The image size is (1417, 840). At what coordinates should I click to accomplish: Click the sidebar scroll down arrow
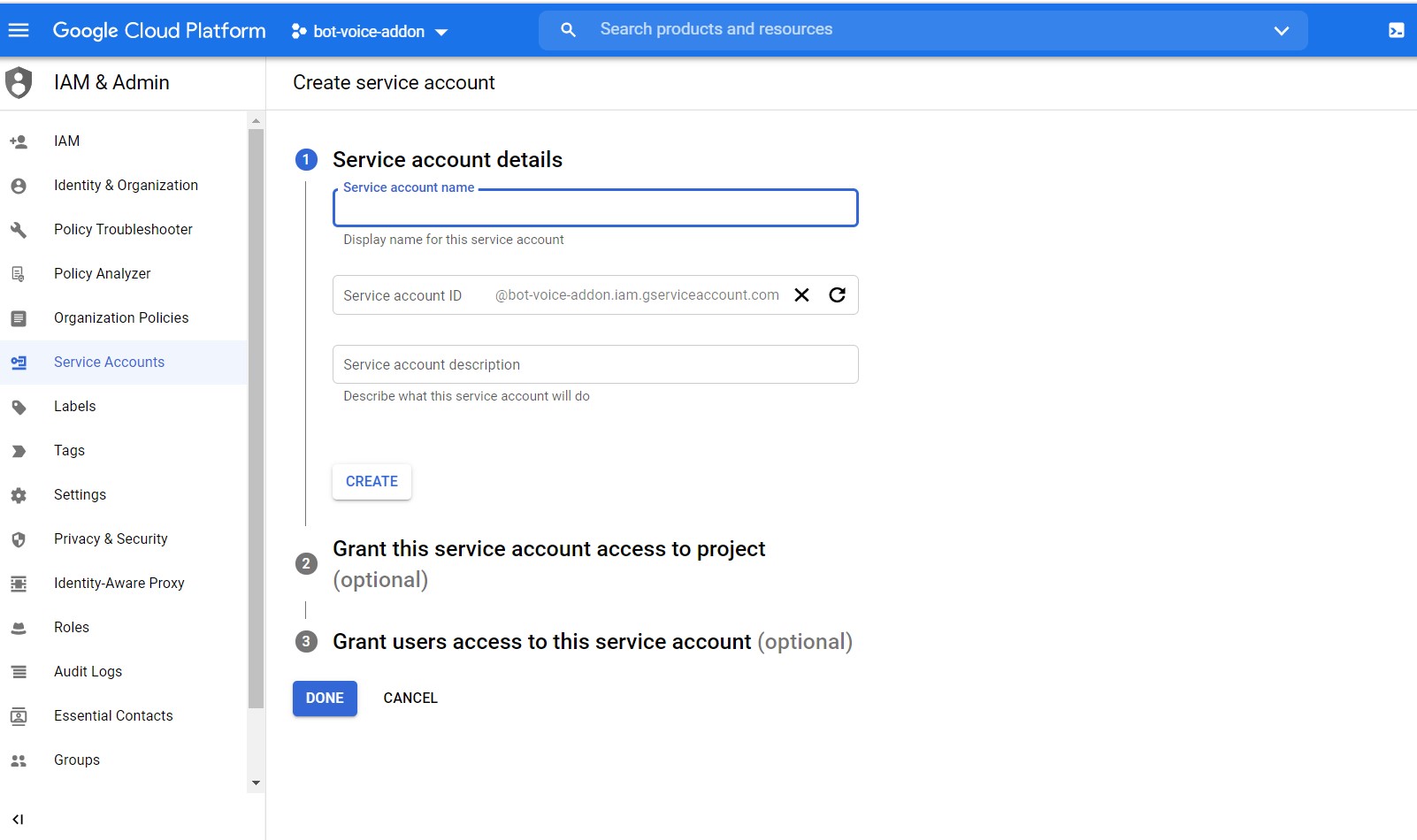256,783
